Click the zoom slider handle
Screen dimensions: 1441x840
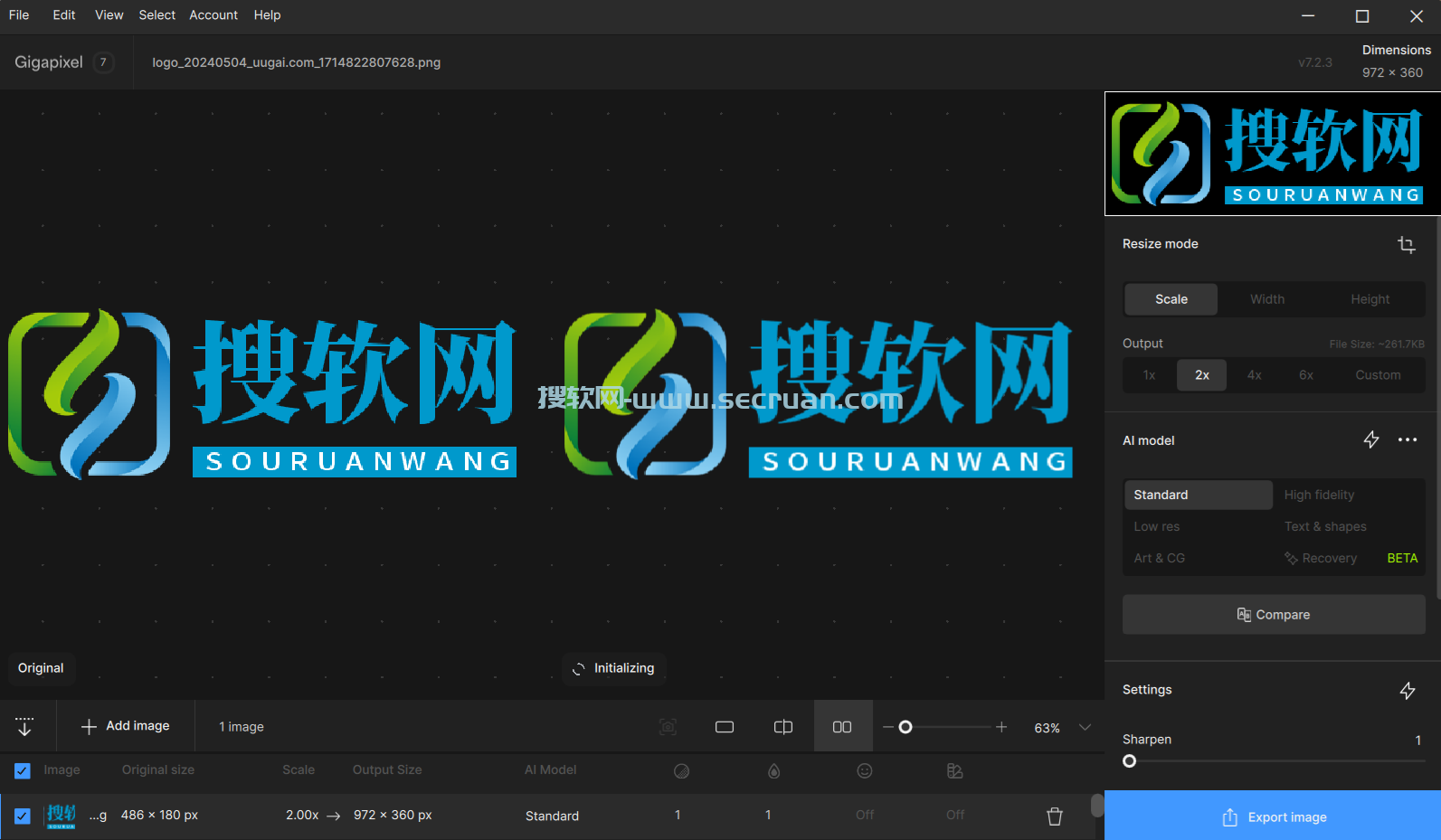click(x=905, y=727)
